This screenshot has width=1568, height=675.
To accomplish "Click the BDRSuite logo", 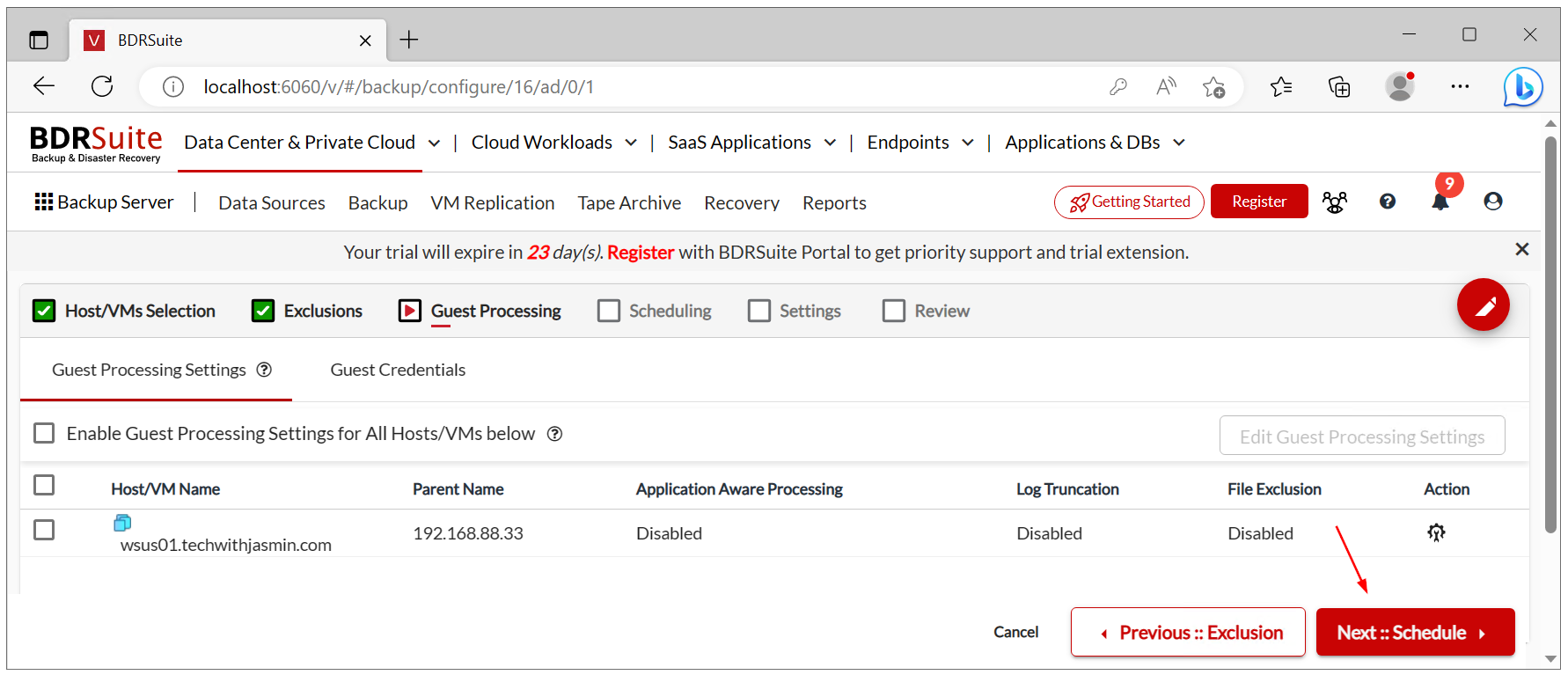I will tap(96, 143).
